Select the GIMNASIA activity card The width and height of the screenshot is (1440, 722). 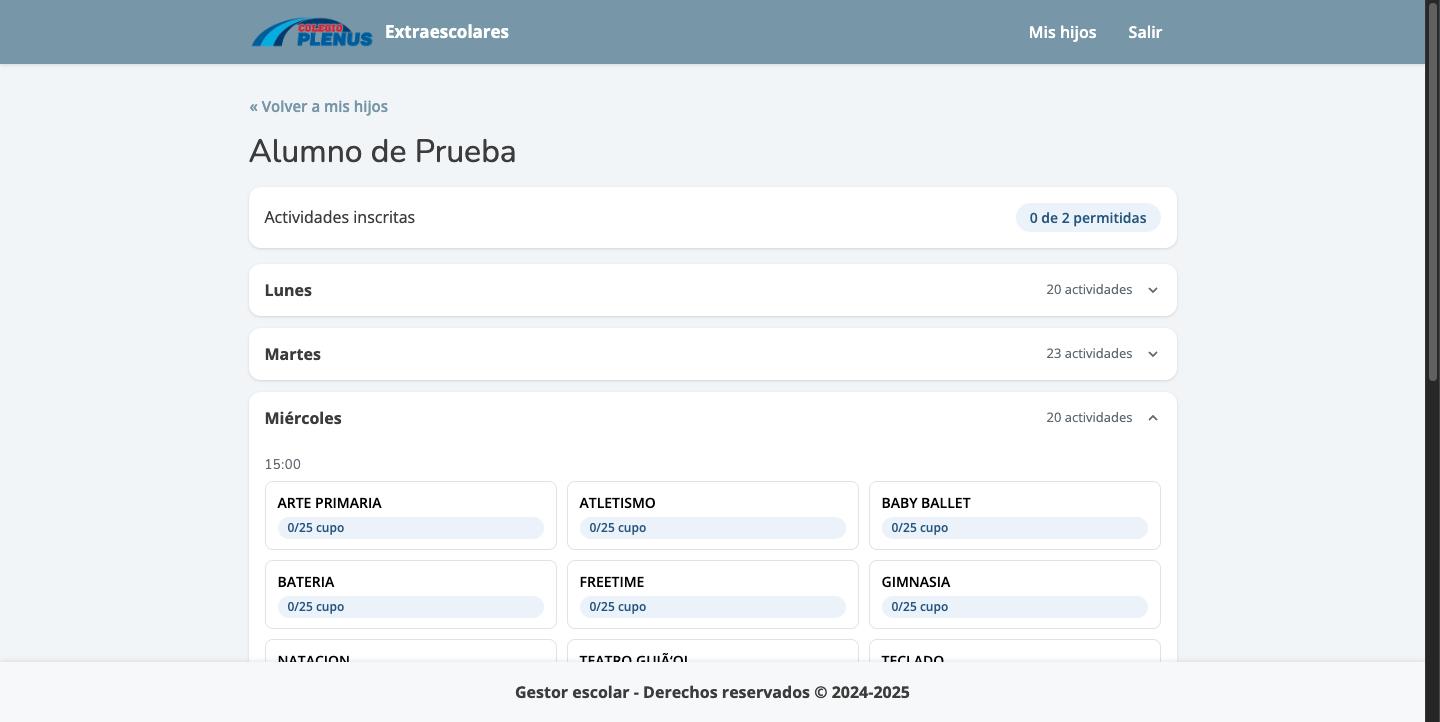(x=1015, y=595)
